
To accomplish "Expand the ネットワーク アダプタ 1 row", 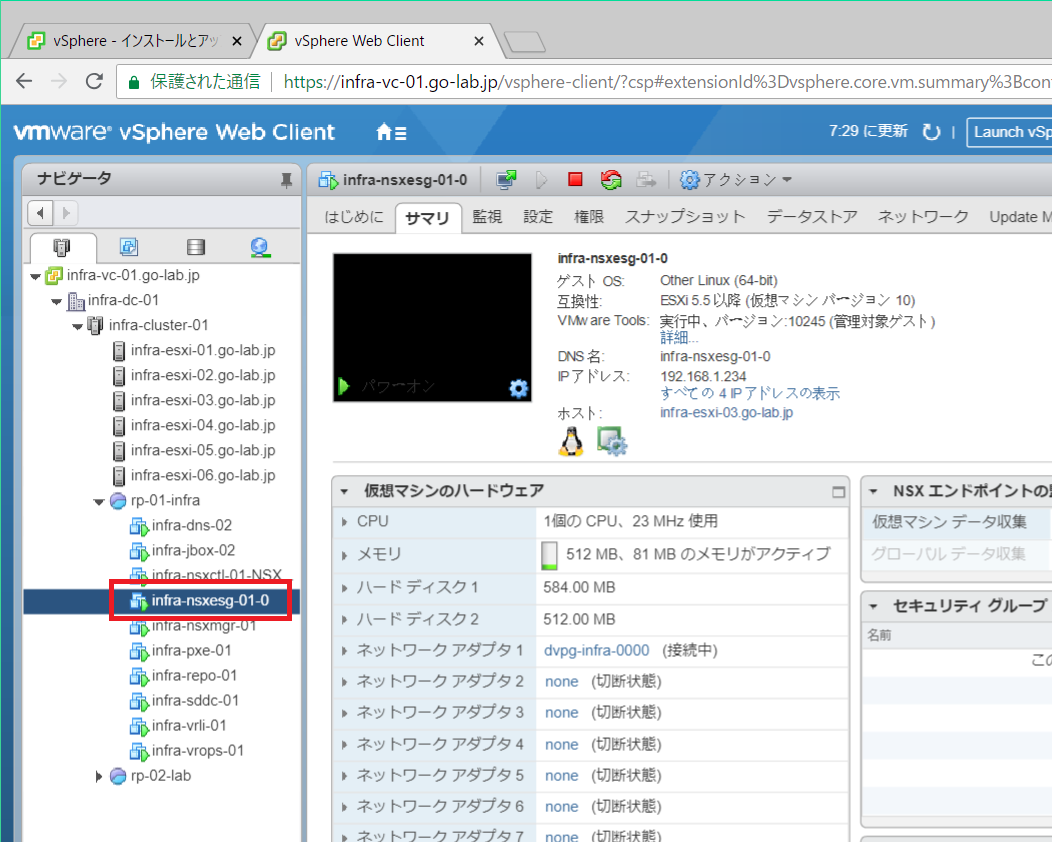I will 344,650.
